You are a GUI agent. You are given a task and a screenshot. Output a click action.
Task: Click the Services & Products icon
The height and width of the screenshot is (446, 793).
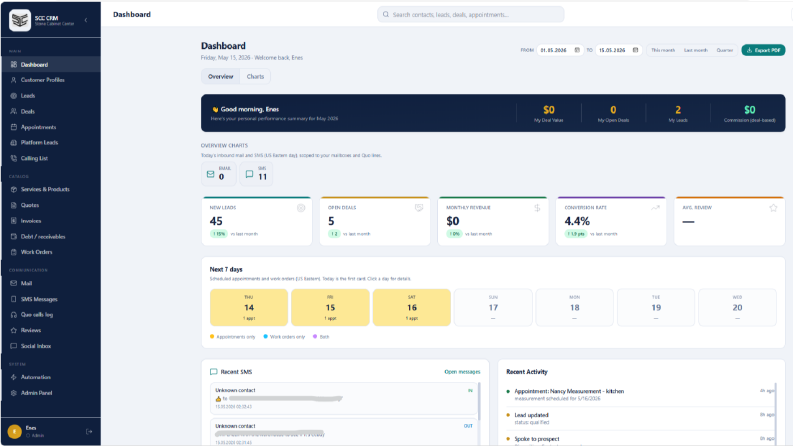click(14, 189)
